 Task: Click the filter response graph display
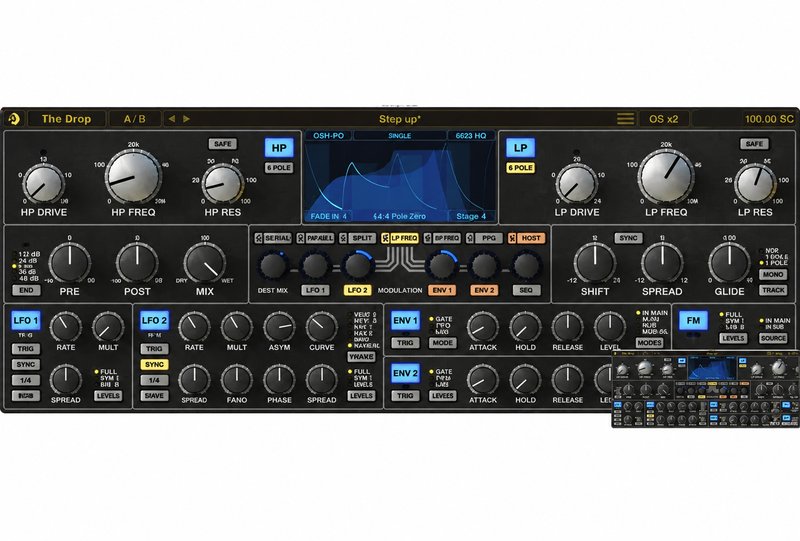click(399, 176)
